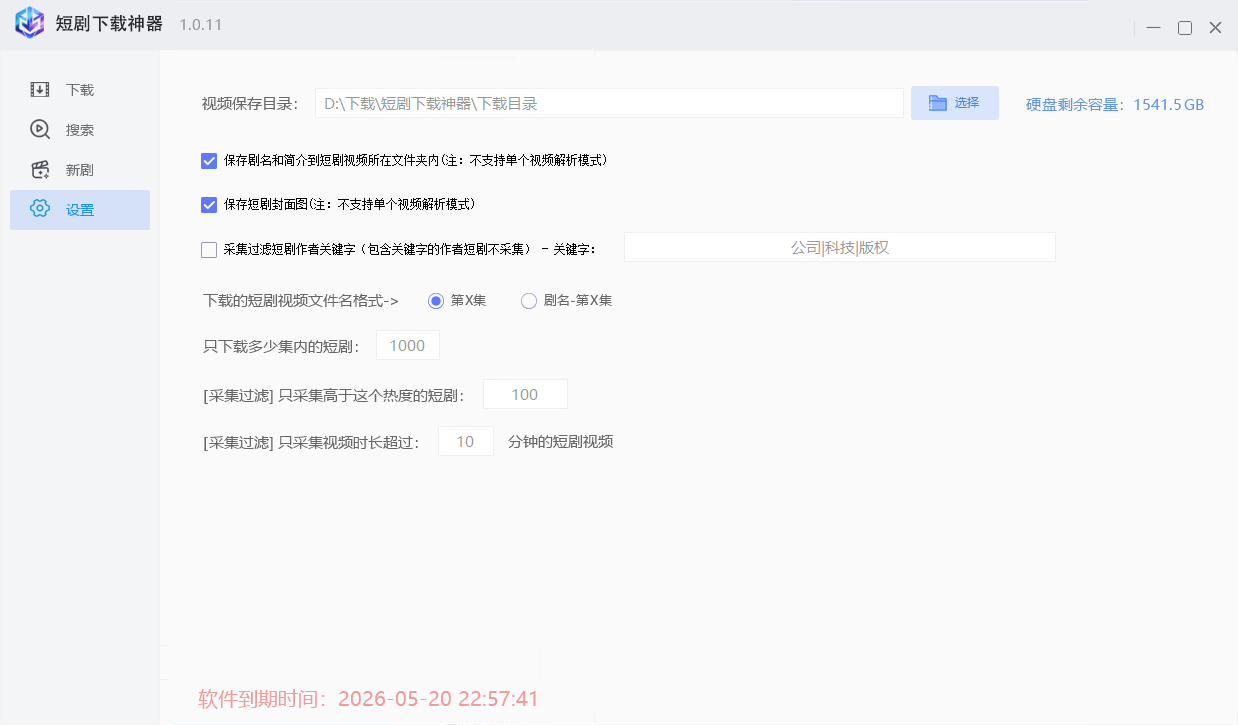
Task: Uncheck 保存短剧封面图 option
Action: pos(209,205)
